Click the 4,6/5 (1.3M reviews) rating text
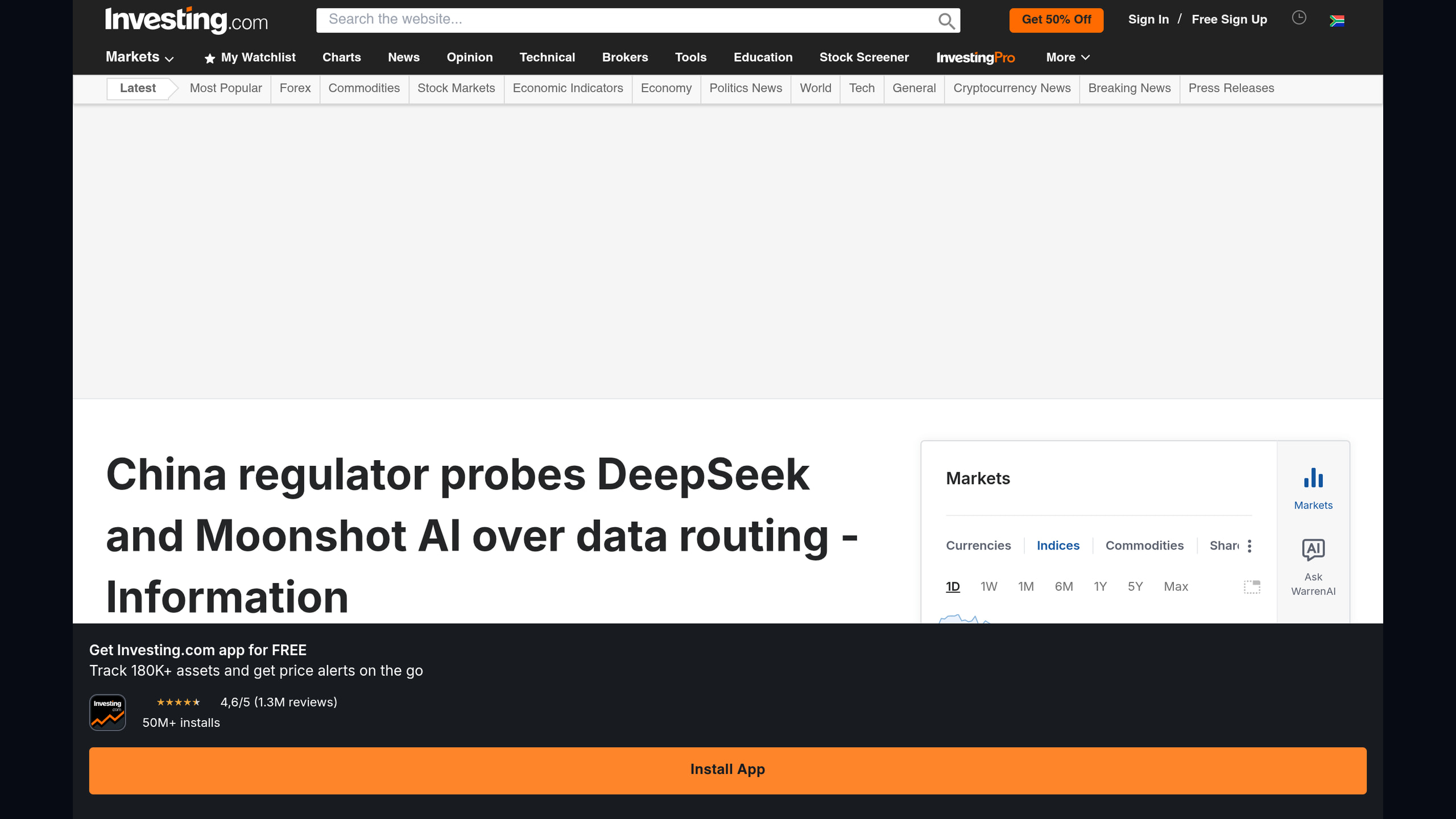The width and height of the screenshot is (1456, 819). click(279, 702)
